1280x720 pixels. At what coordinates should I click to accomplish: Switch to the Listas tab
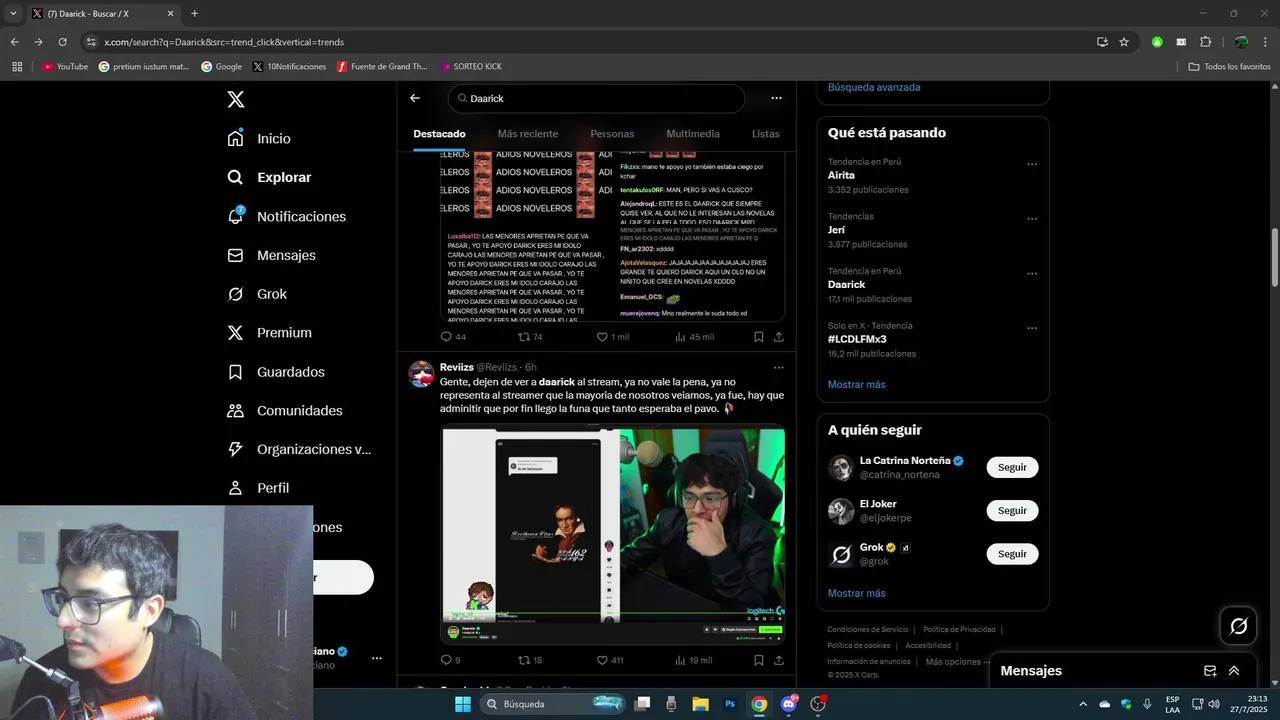pyautogui.click(x=766, y=134)
